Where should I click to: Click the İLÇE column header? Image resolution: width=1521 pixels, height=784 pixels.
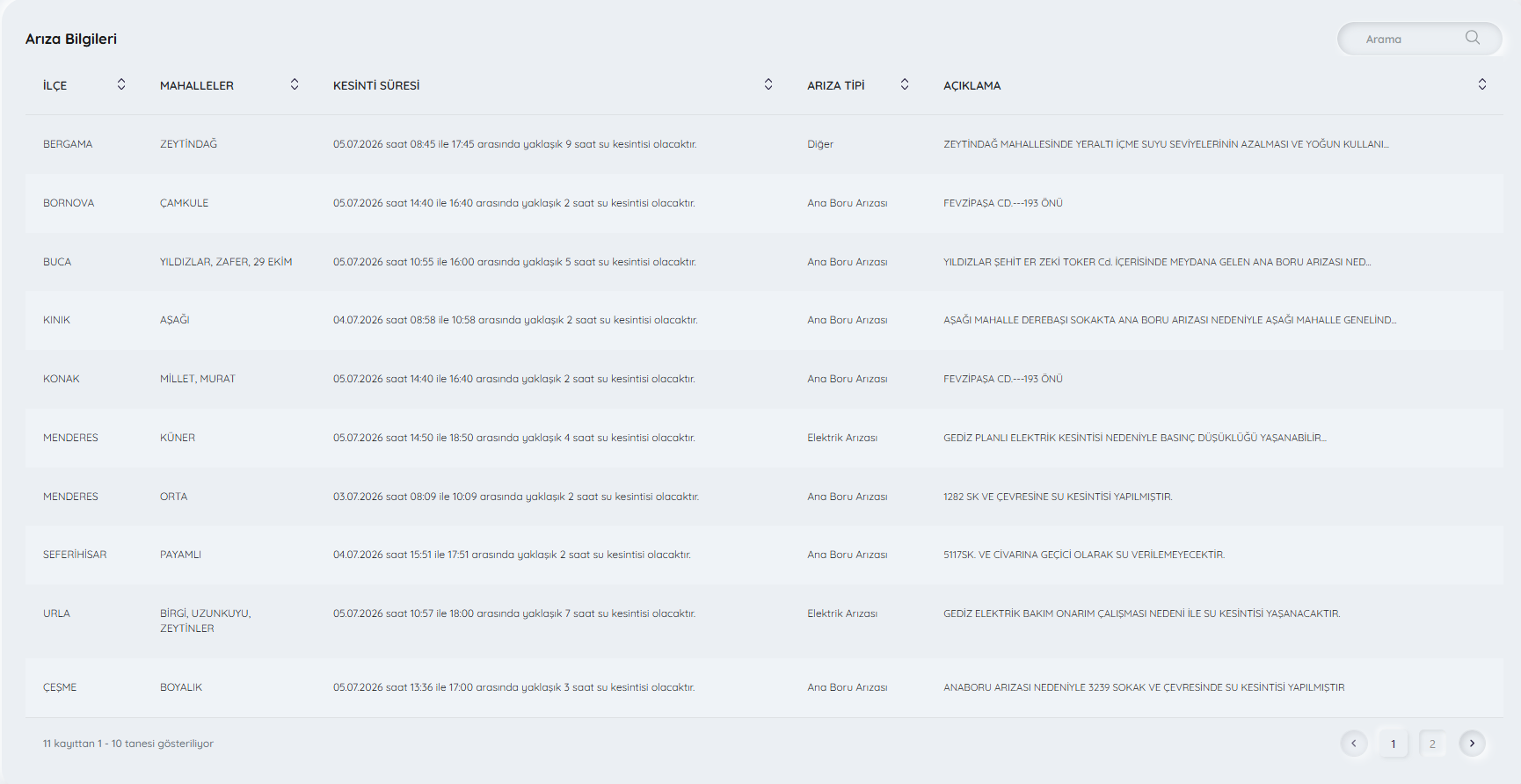click(55, 85)
